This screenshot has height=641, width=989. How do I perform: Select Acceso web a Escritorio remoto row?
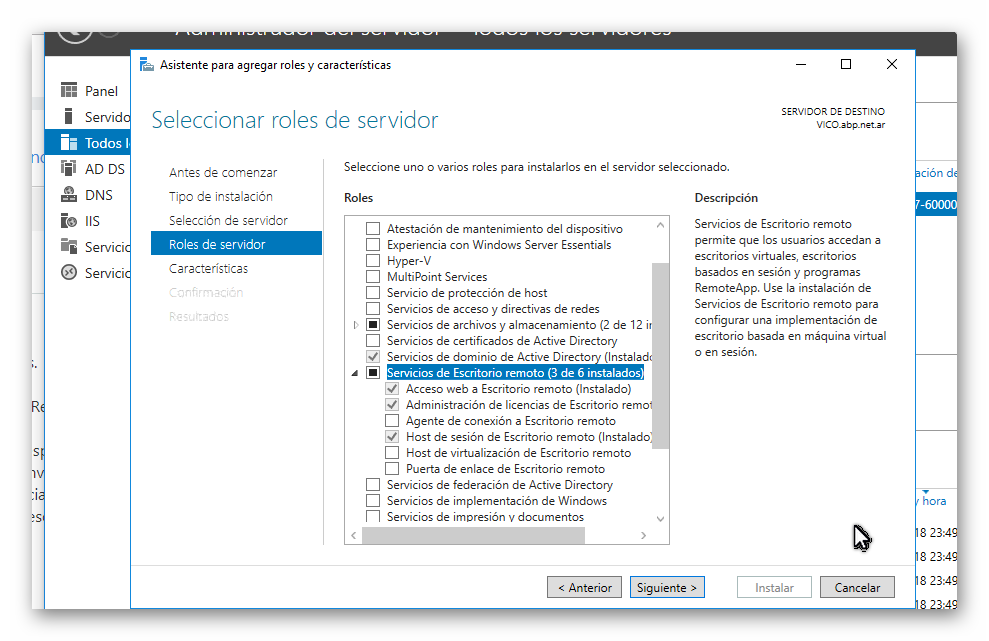point(518,389)
